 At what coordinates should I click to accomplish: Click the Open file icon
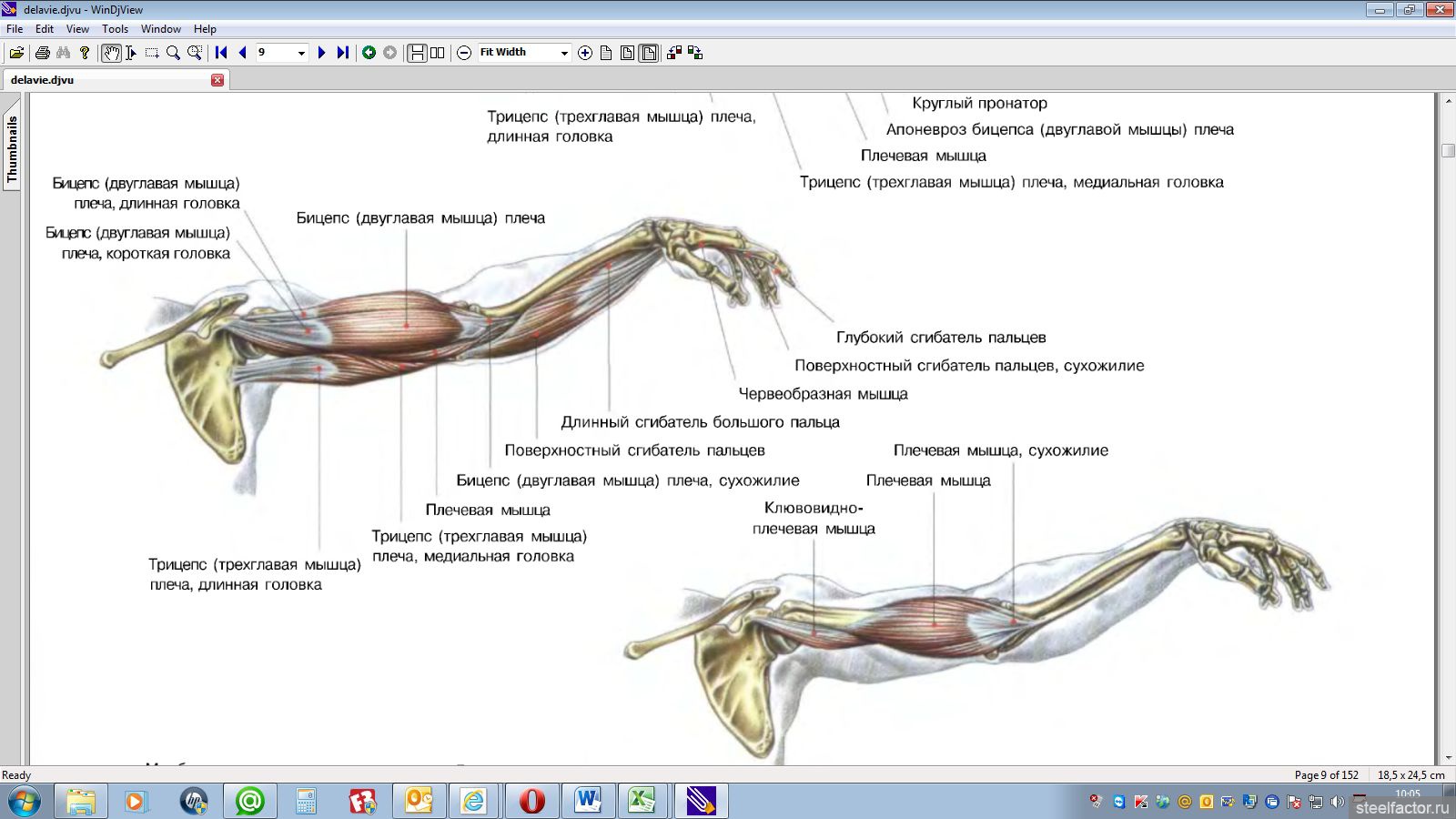16,53
